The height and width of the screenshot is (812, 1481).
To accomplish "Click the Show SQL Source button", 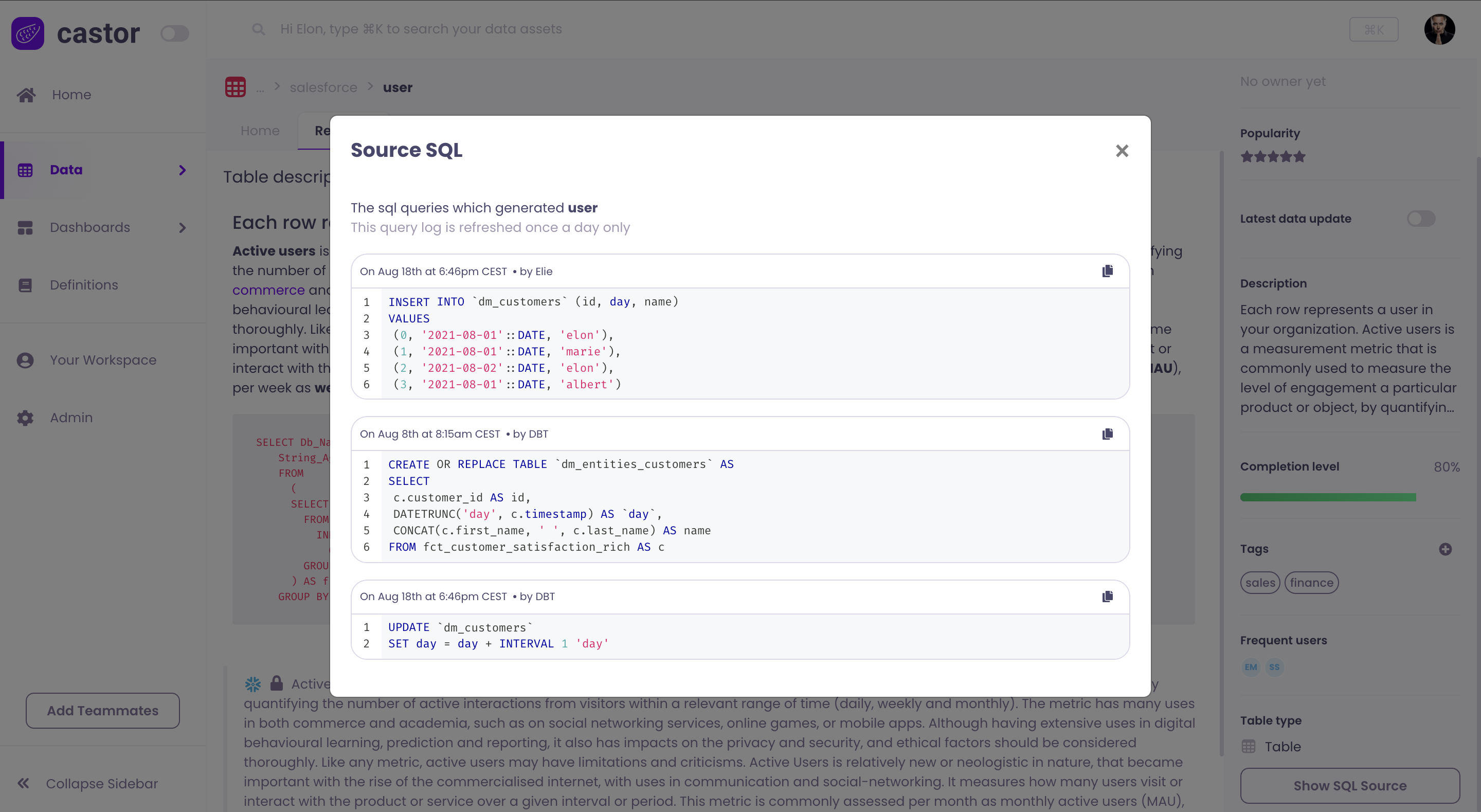I will click(1349, 786).
